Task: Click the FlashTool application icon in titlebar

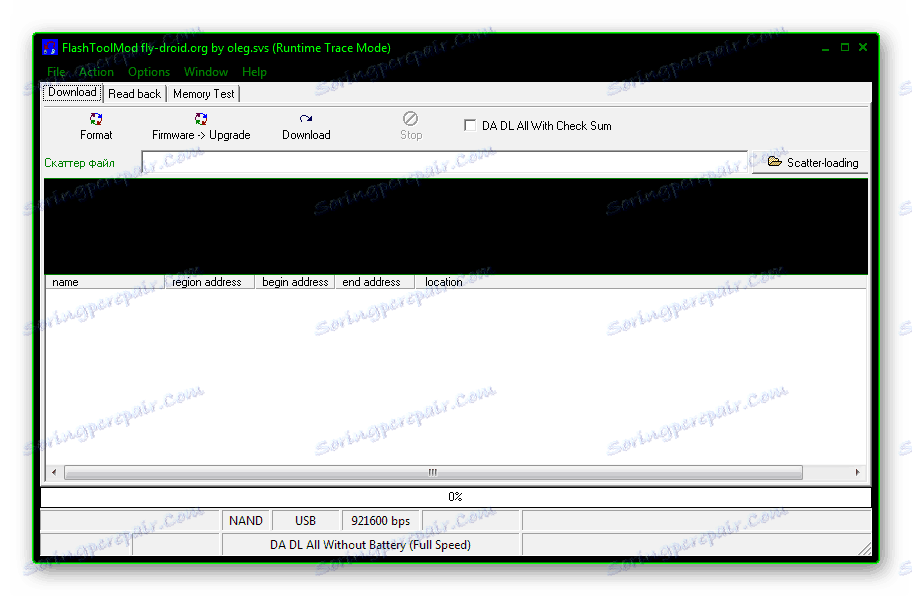Action: pyautogui.click(x=48, y=47)
